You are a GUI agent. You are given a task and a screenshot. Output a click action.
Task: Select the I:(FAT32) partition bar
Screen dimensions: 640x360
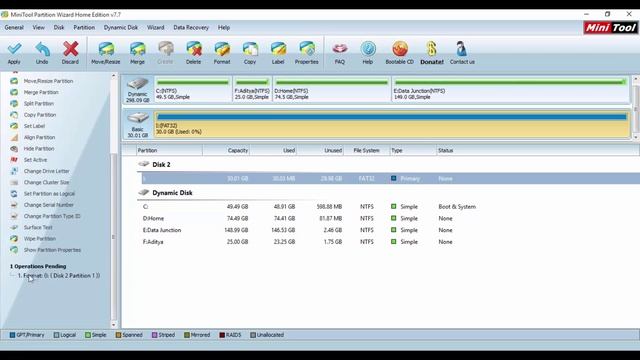[392, 124]
